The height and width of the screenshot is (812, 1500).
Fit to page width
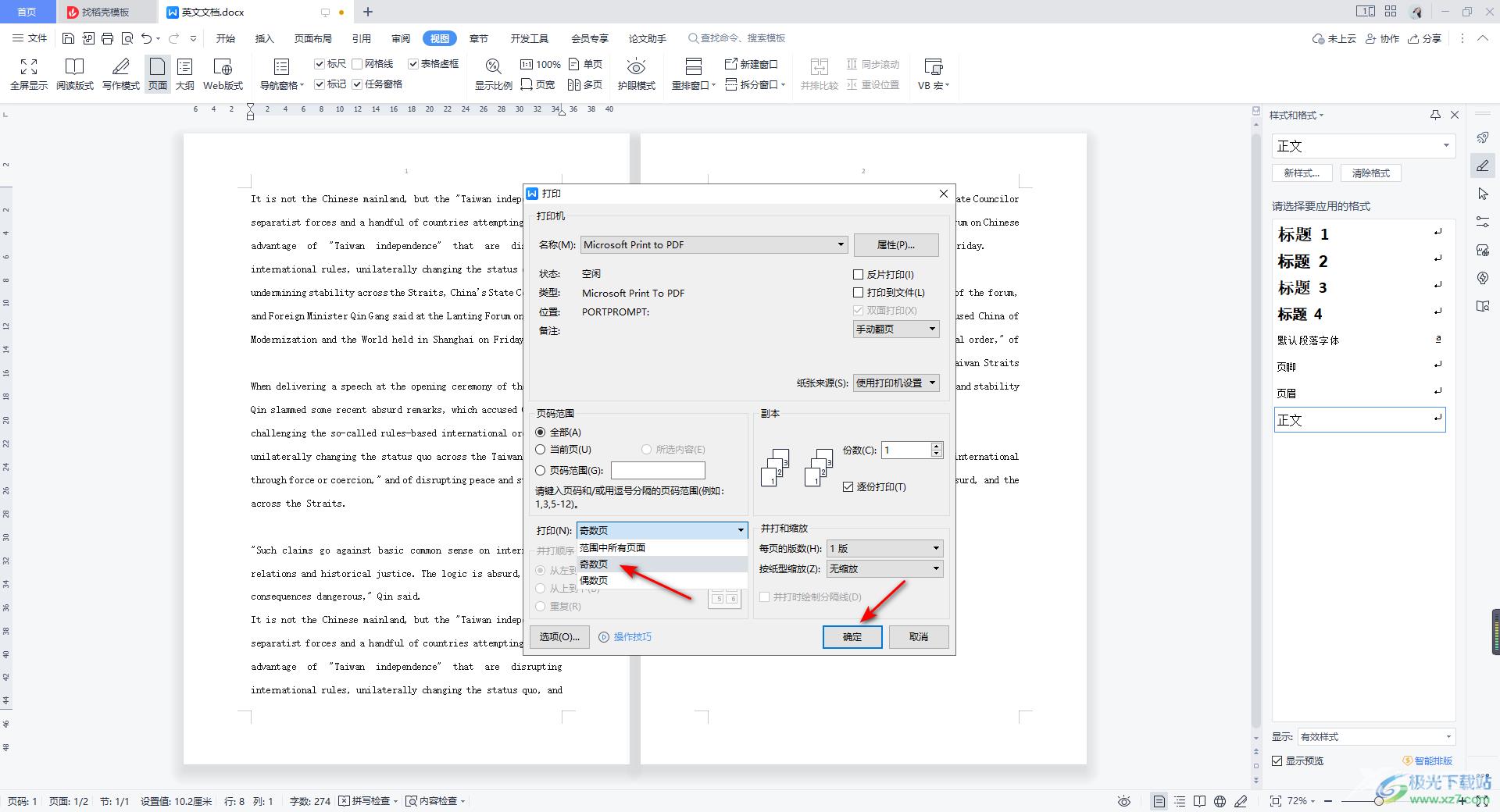pos(537,84)
